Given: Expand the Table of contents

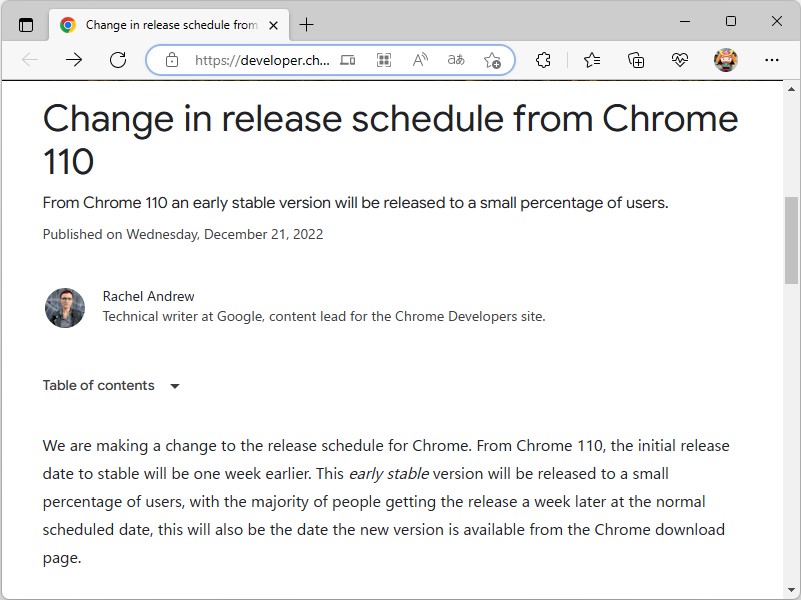Looking at the screenshot, I should 111,386.
